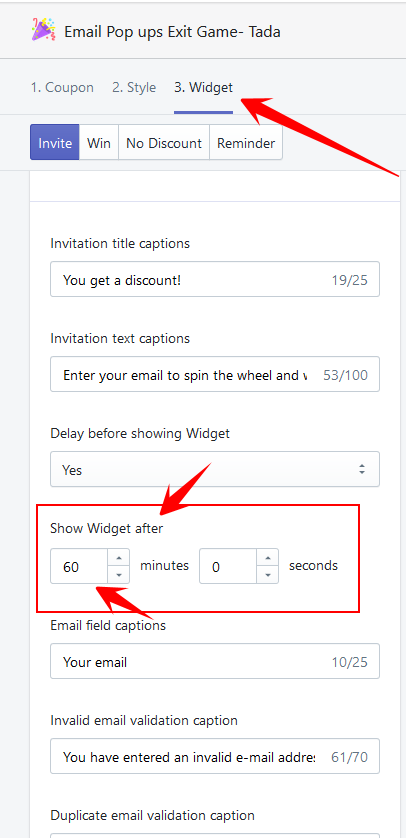The width and height of the screenshot is (406, 838).
Task: Open the Reminder segment button
Action: coord(246,143)
